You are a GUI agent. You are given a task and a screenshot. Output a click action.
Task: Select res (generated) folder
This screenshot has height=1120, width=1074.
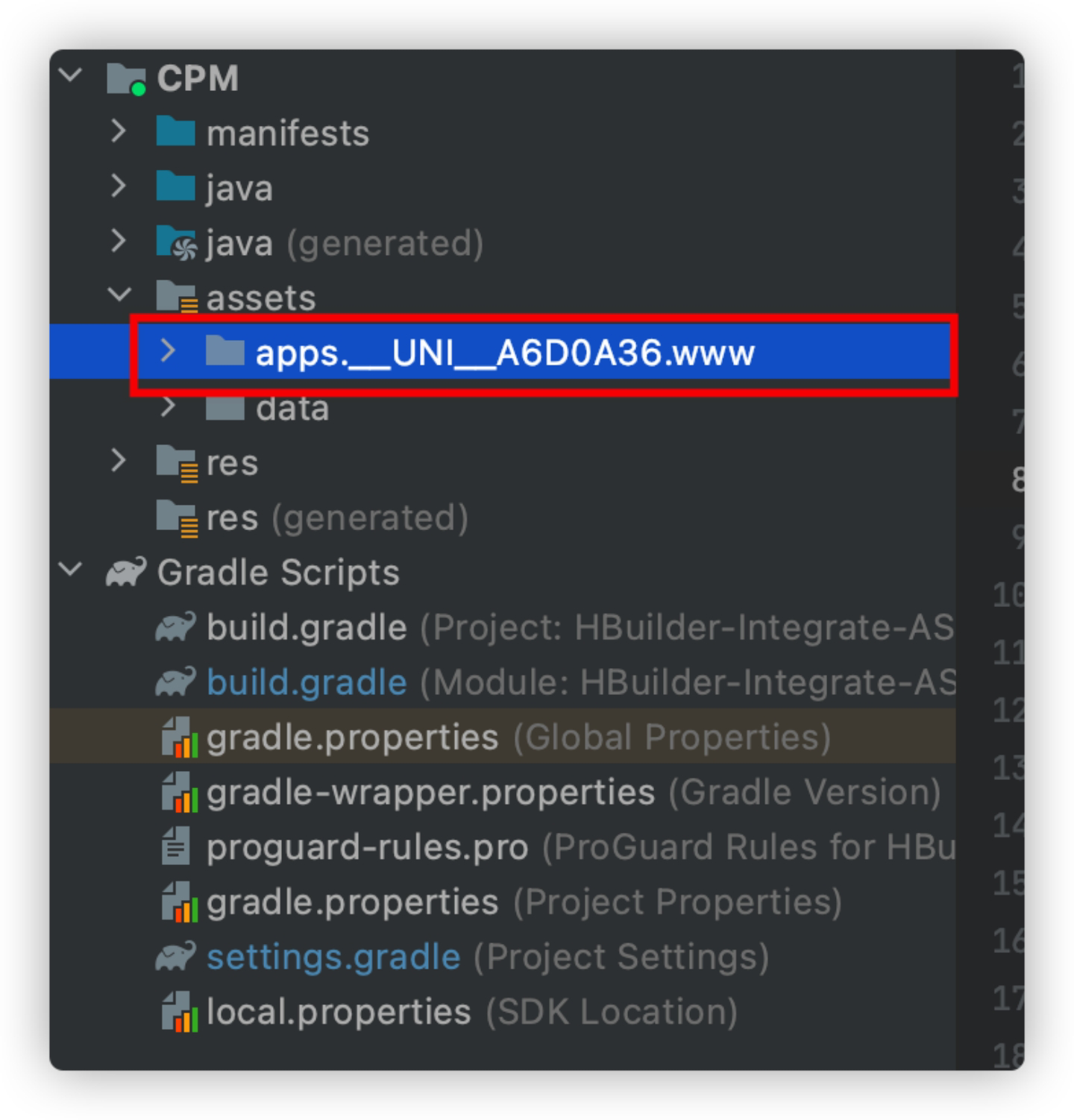click(x=337, y=517)
